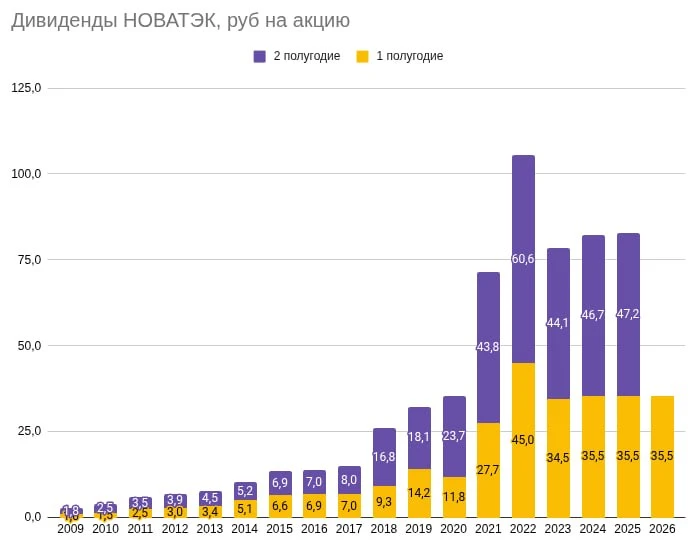
Task: Click the '3,5' value in the 2011 bar
Action: tap(140, 503)
